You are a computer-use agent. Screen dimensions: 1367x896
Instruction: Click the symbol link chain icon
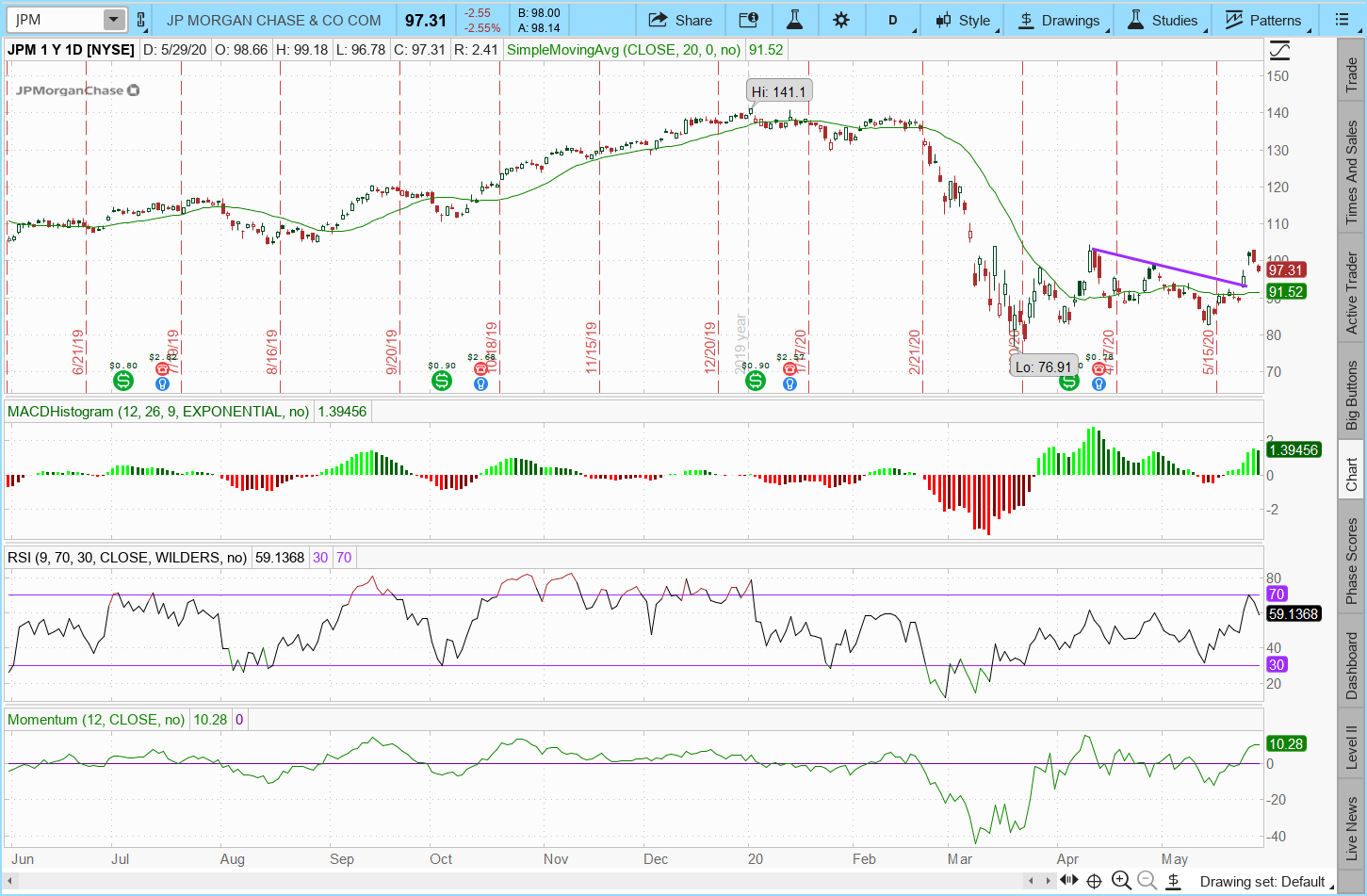141,20
